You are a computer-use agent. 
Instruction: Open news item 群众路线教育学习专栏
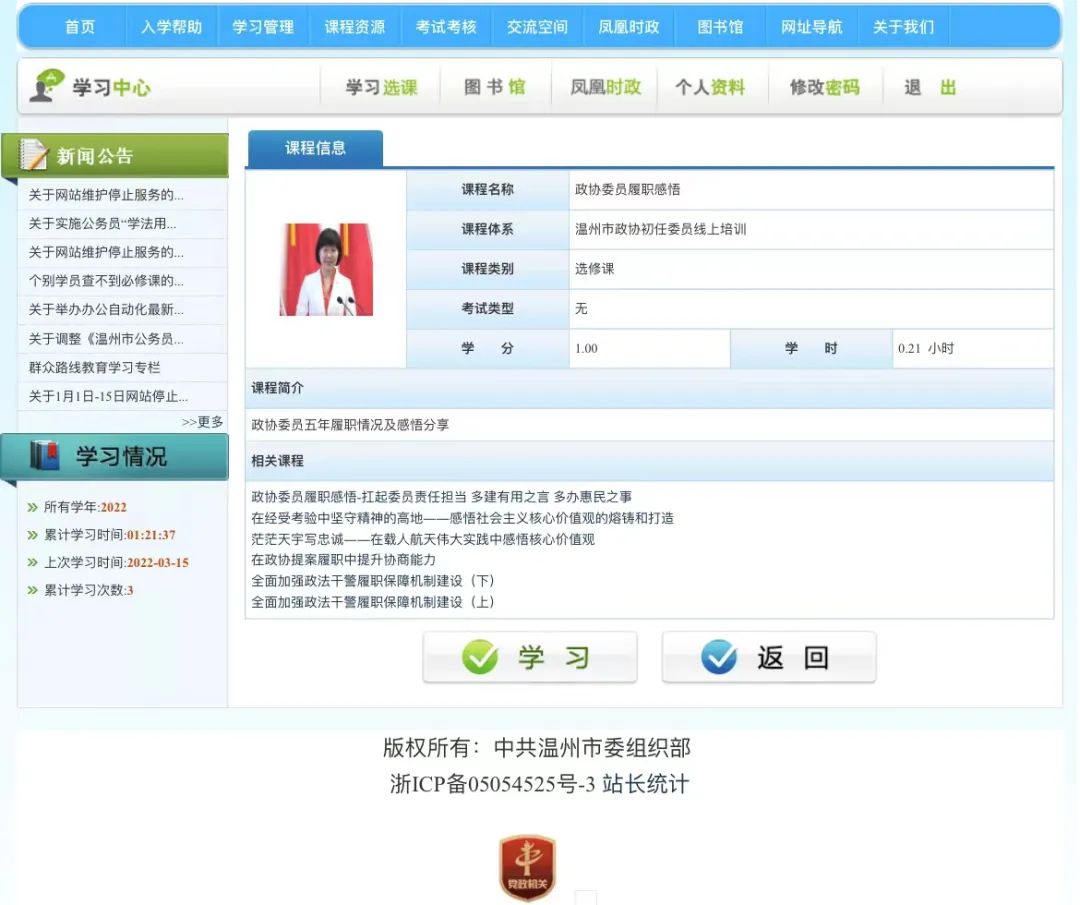94,367
